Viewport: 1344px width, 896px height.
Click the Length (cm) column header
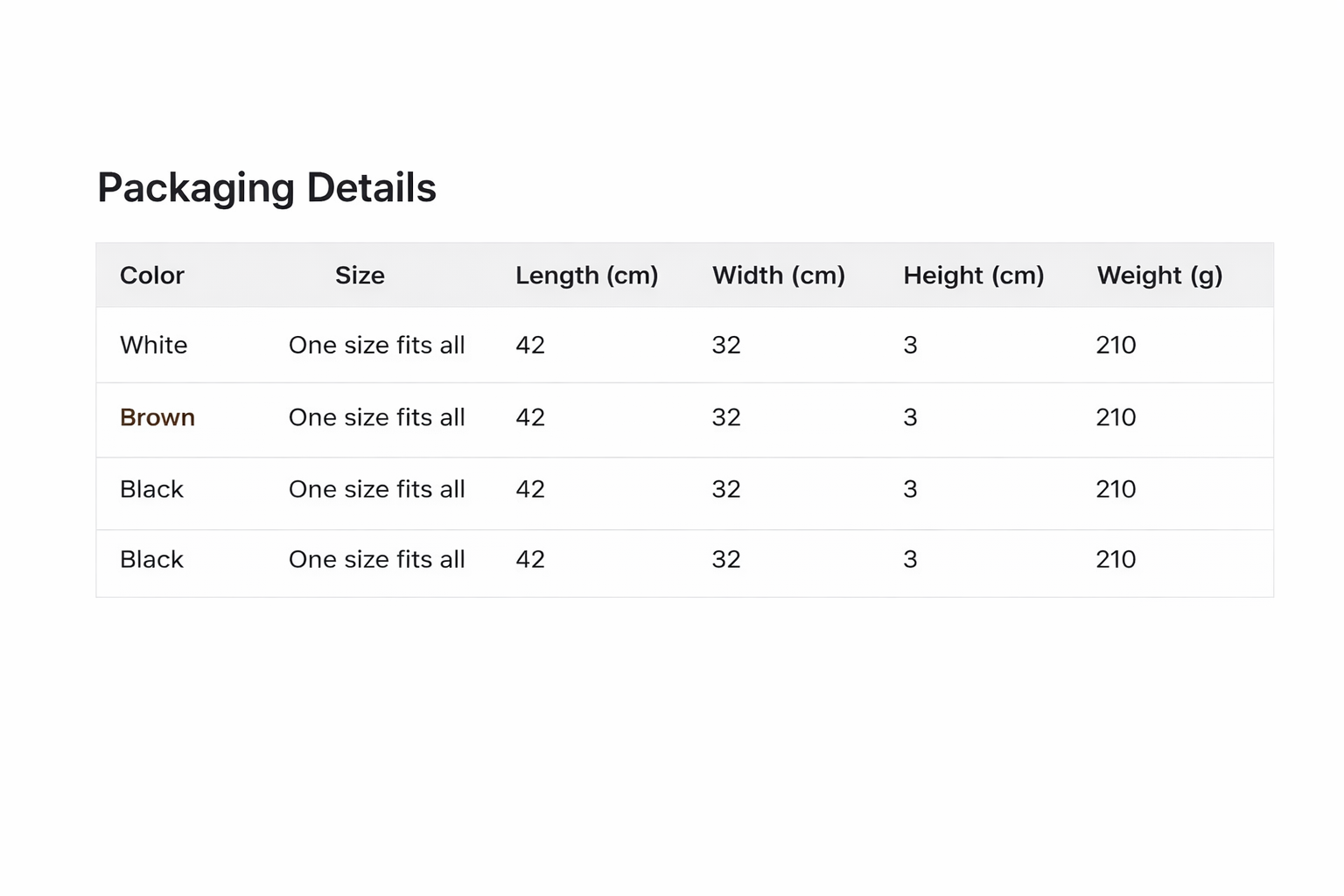[586, 276]
